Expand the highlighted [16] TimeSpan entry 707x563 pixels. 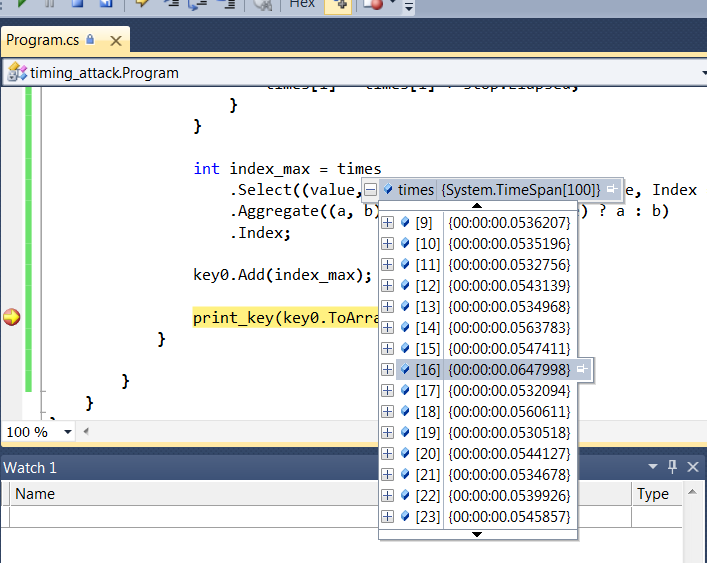tap(387, 370)
